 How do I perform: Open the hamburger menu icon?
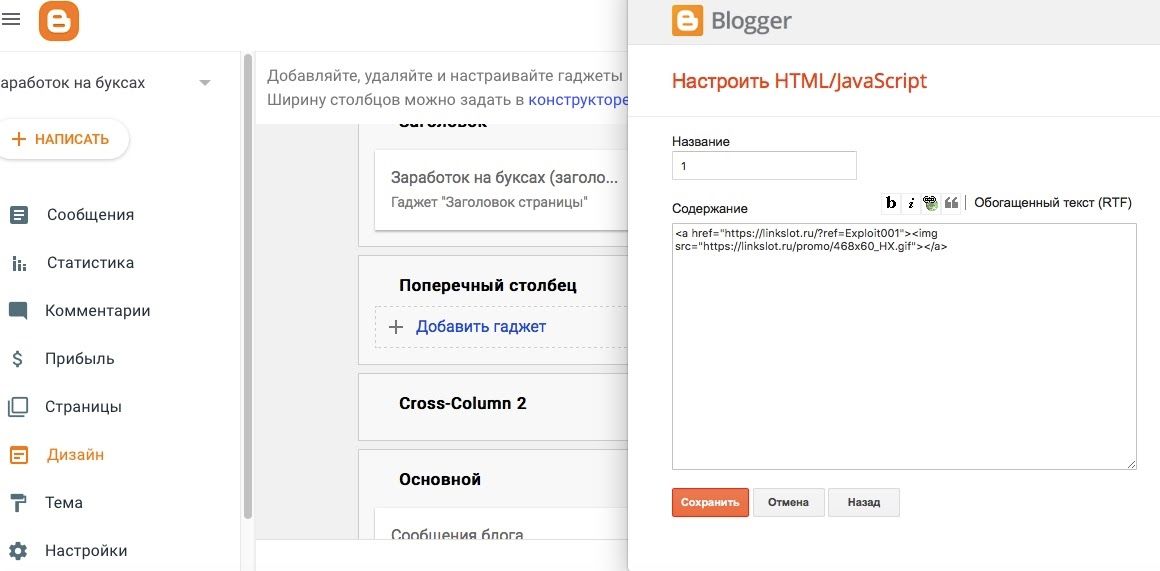click(x=10, y=19)
